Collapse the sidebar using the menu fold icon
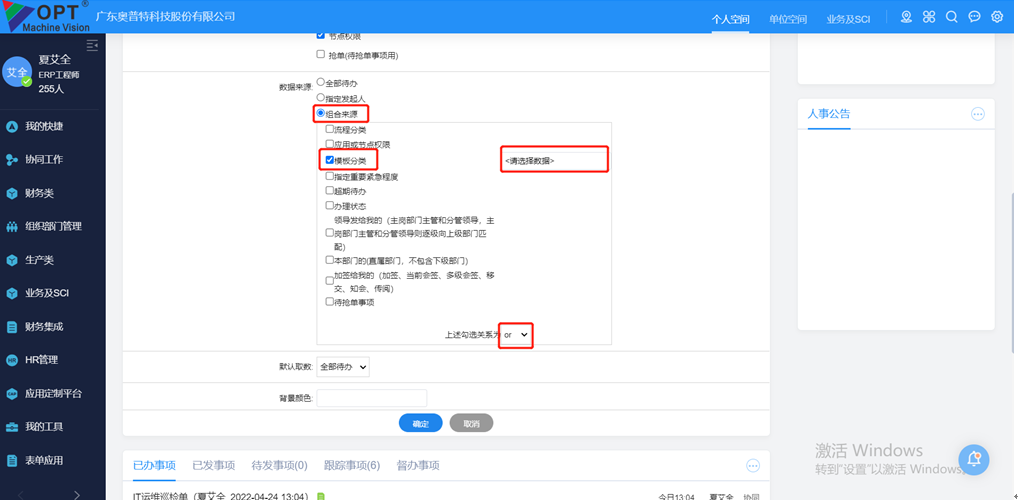The image size is (1018, 502). 92,46
